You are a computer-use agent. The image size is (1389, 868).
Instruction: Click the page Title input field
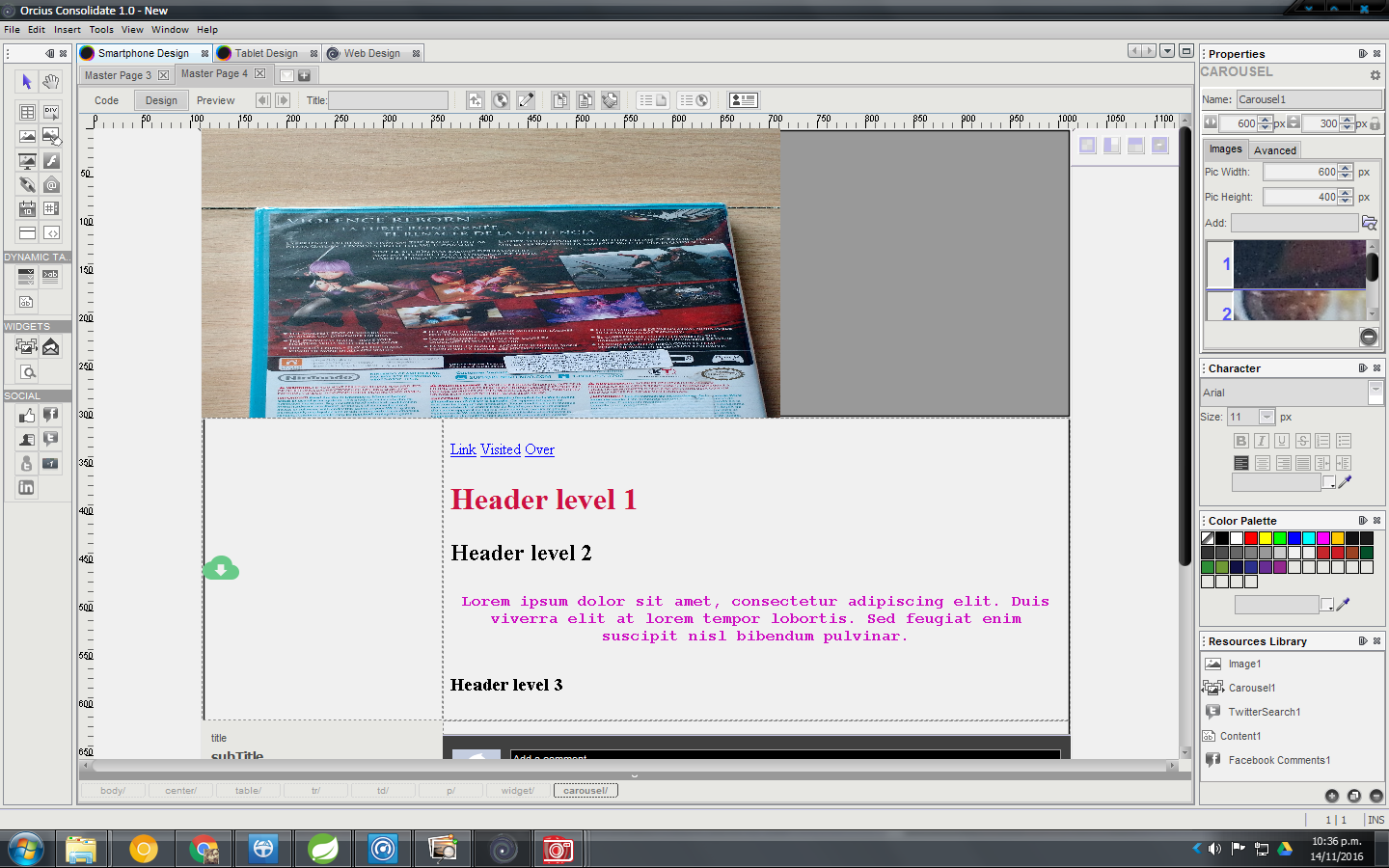(389, 100)
